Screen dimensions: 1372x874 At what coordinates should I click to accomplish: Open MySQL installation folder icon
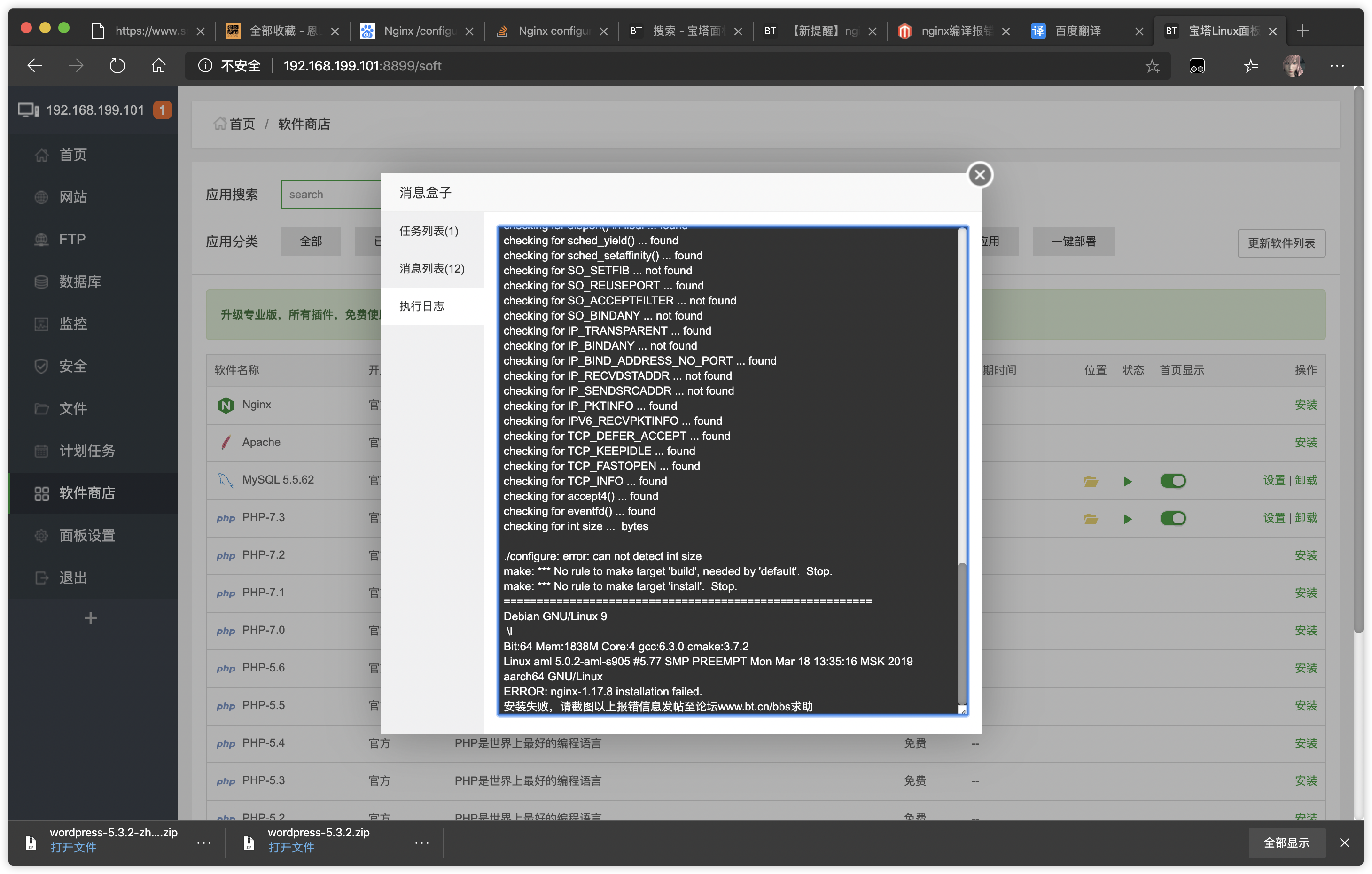point(1091,480)
